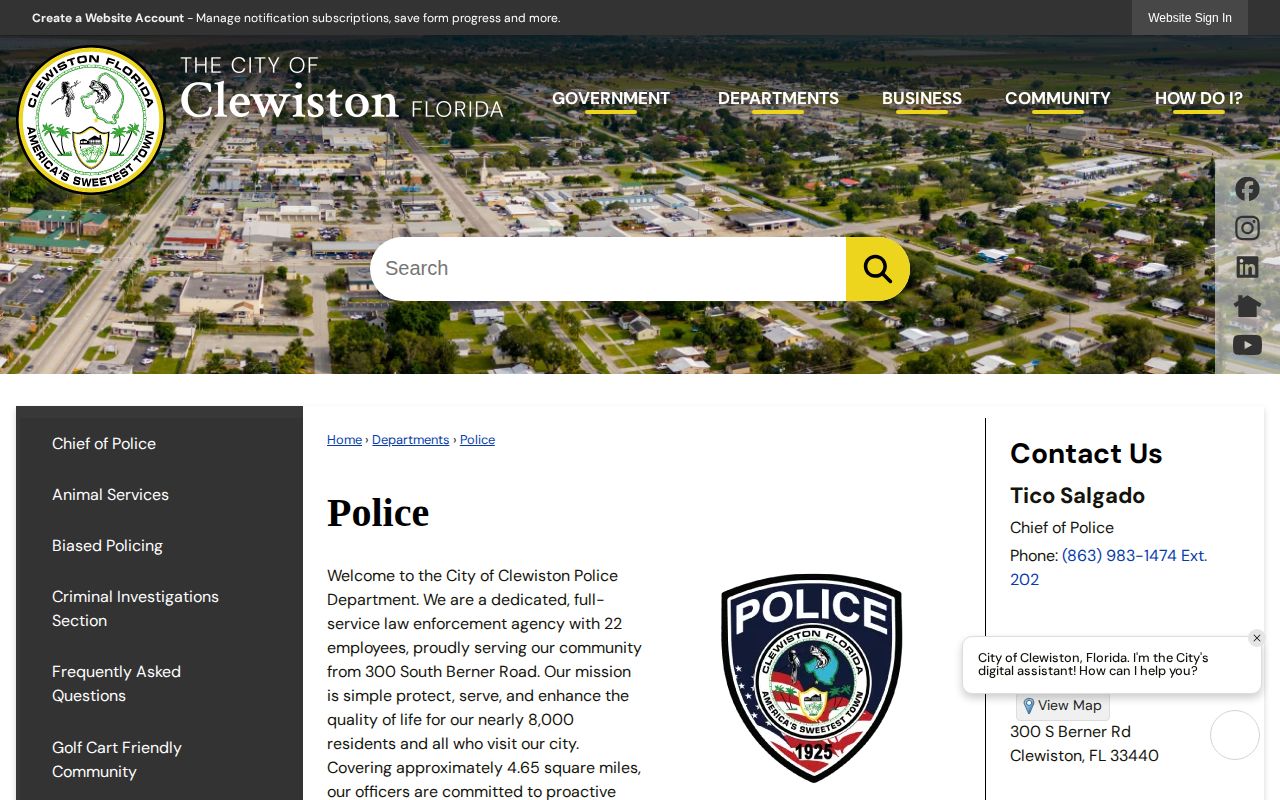Click the Clewiston, FL 33440 text
1280x800 pixels.
1084,756
